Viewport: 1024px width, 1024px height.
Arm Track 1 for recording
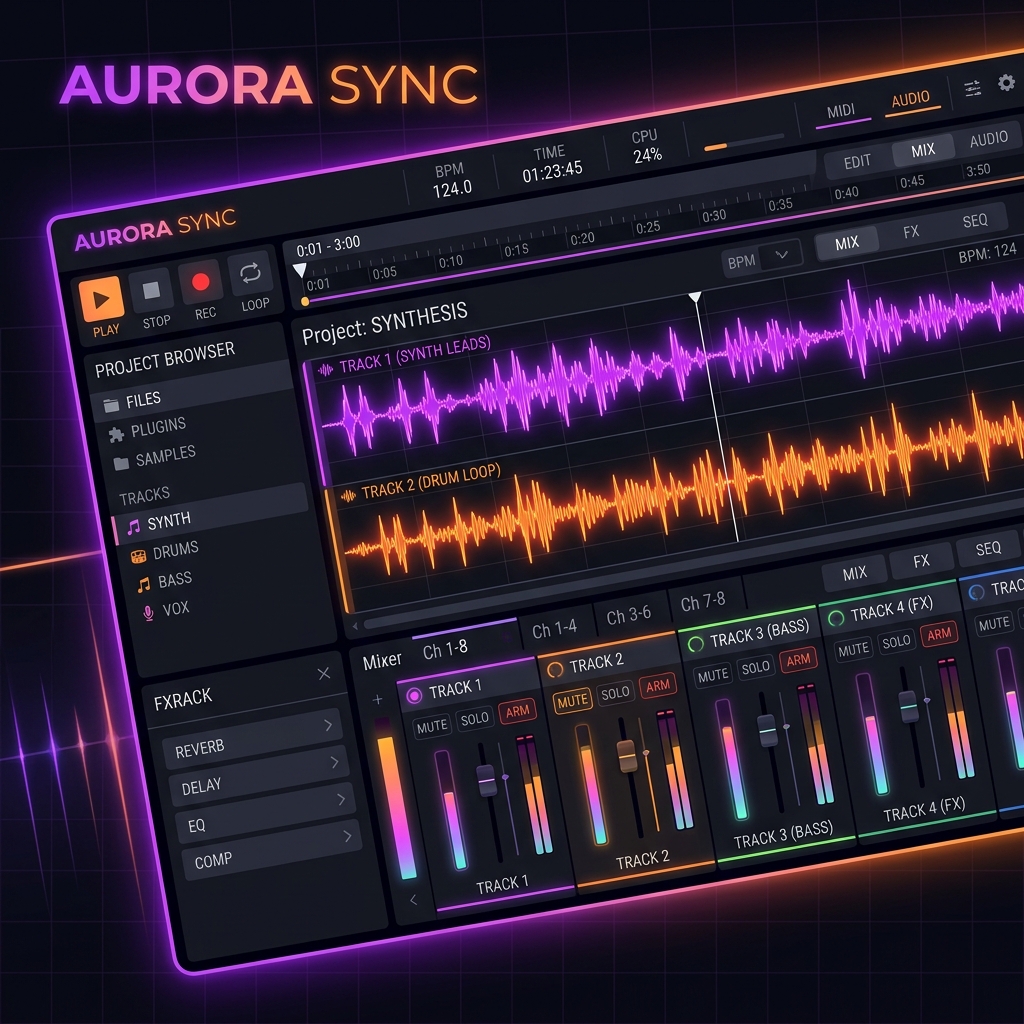pos(517,711)
